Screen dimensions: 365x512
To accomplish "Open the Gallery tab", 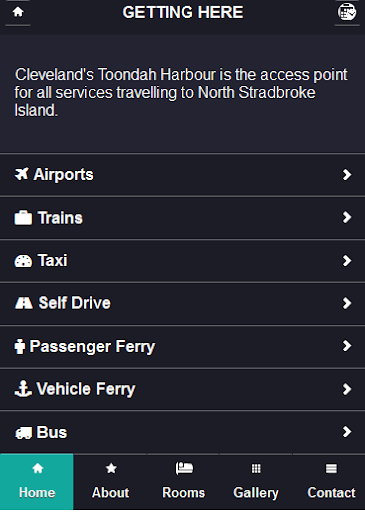I will pyautogui.click(x=256, y=482).
